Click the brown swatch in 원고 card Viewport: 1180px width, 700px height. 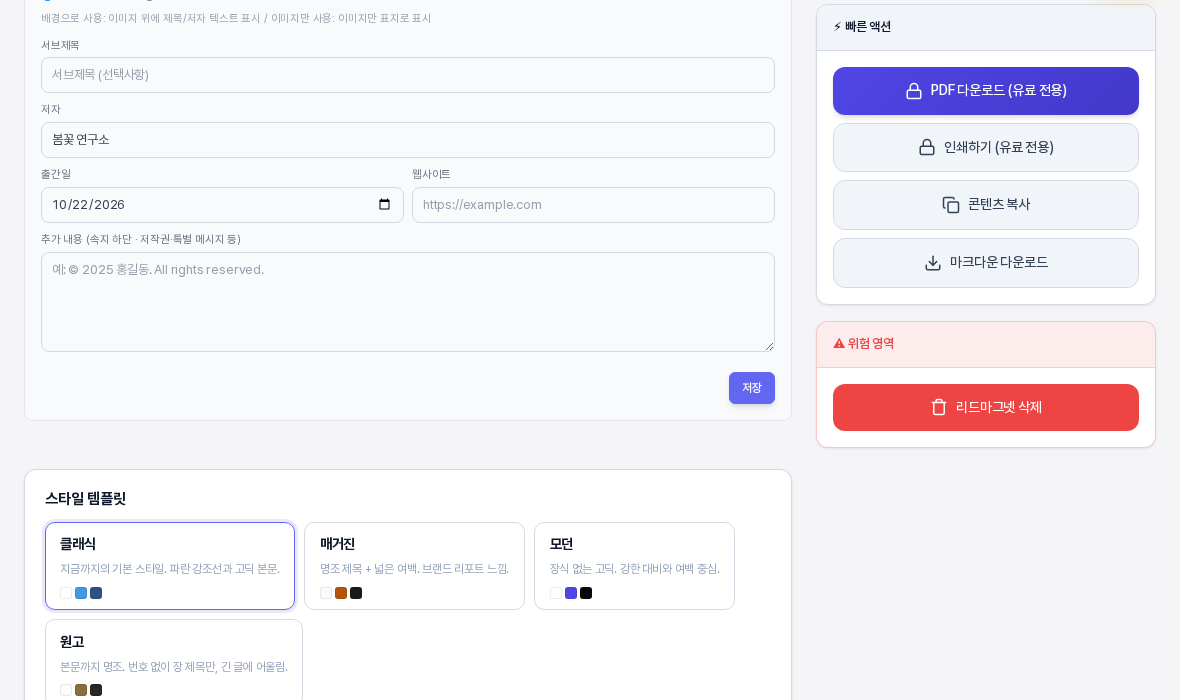(81, 690)
